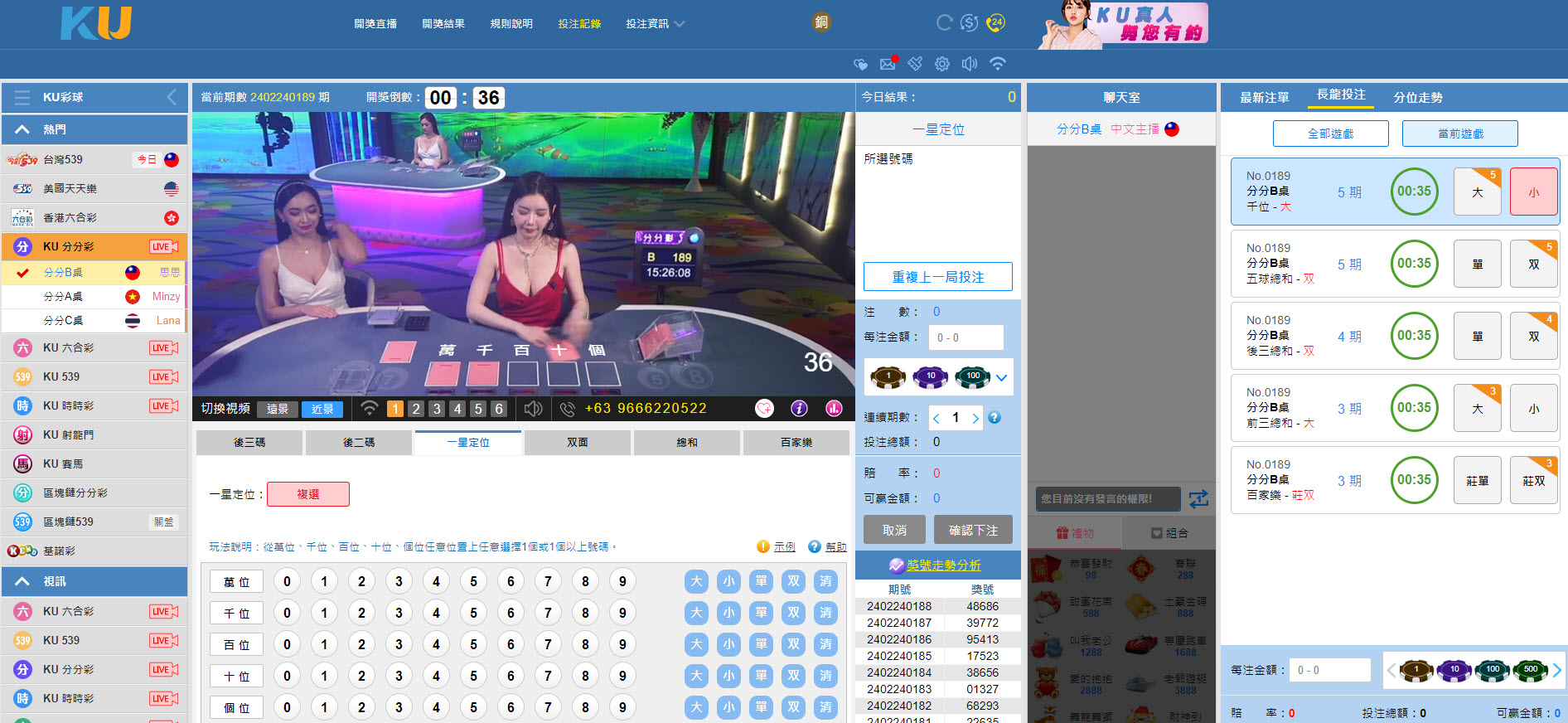Open the 示例 example link
This screenshot has width=1568, height=723.
[784, 547]
